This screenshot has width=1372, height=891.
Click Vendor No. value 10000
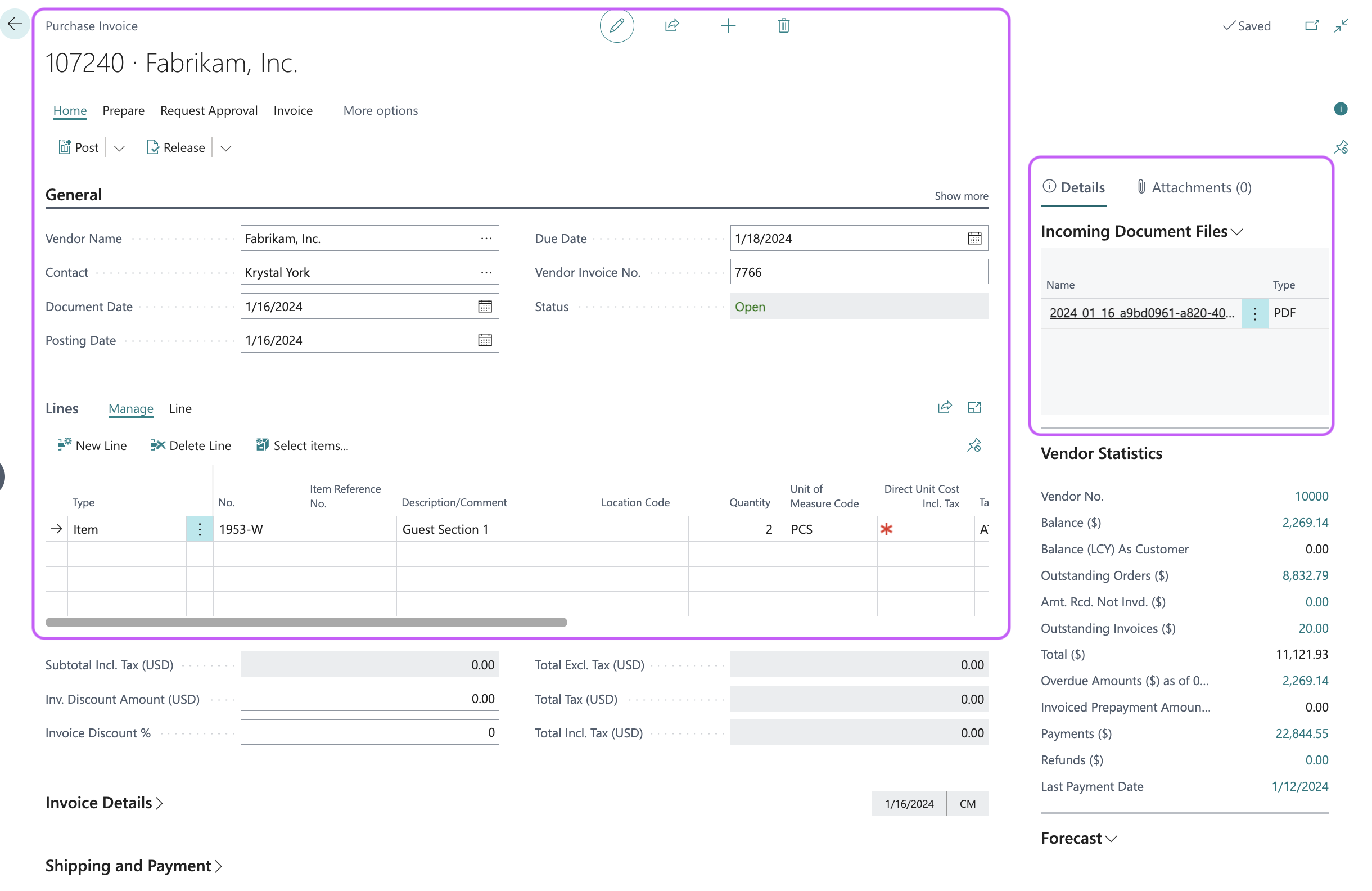[1311, 496]
